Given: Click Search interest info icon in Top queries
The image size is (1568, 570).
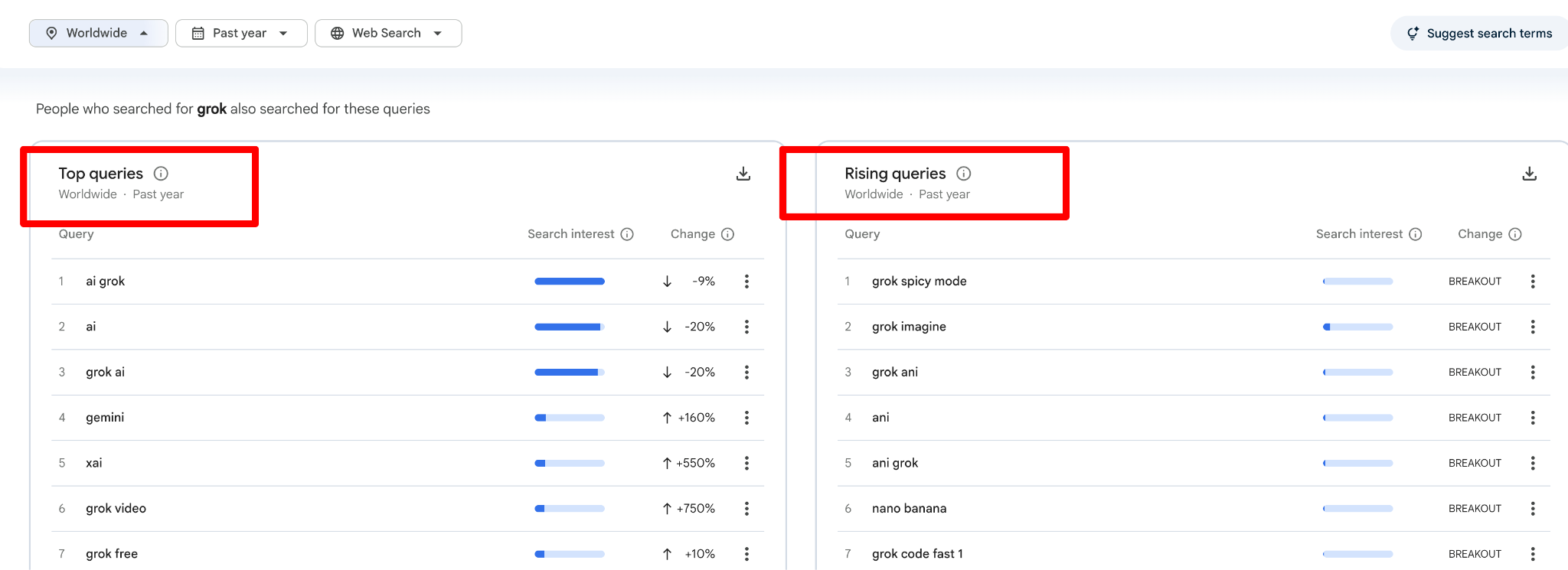Looking at the screenshot, I should tap(627, 234).
